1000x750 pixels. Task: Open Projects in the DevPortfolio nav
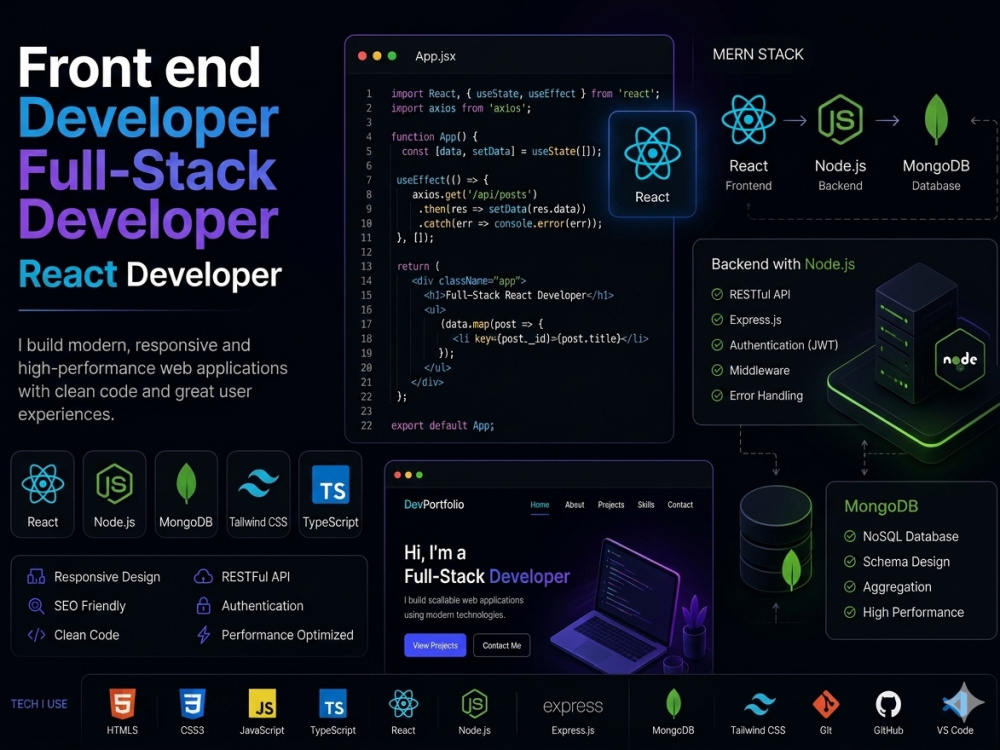(611, 504)
